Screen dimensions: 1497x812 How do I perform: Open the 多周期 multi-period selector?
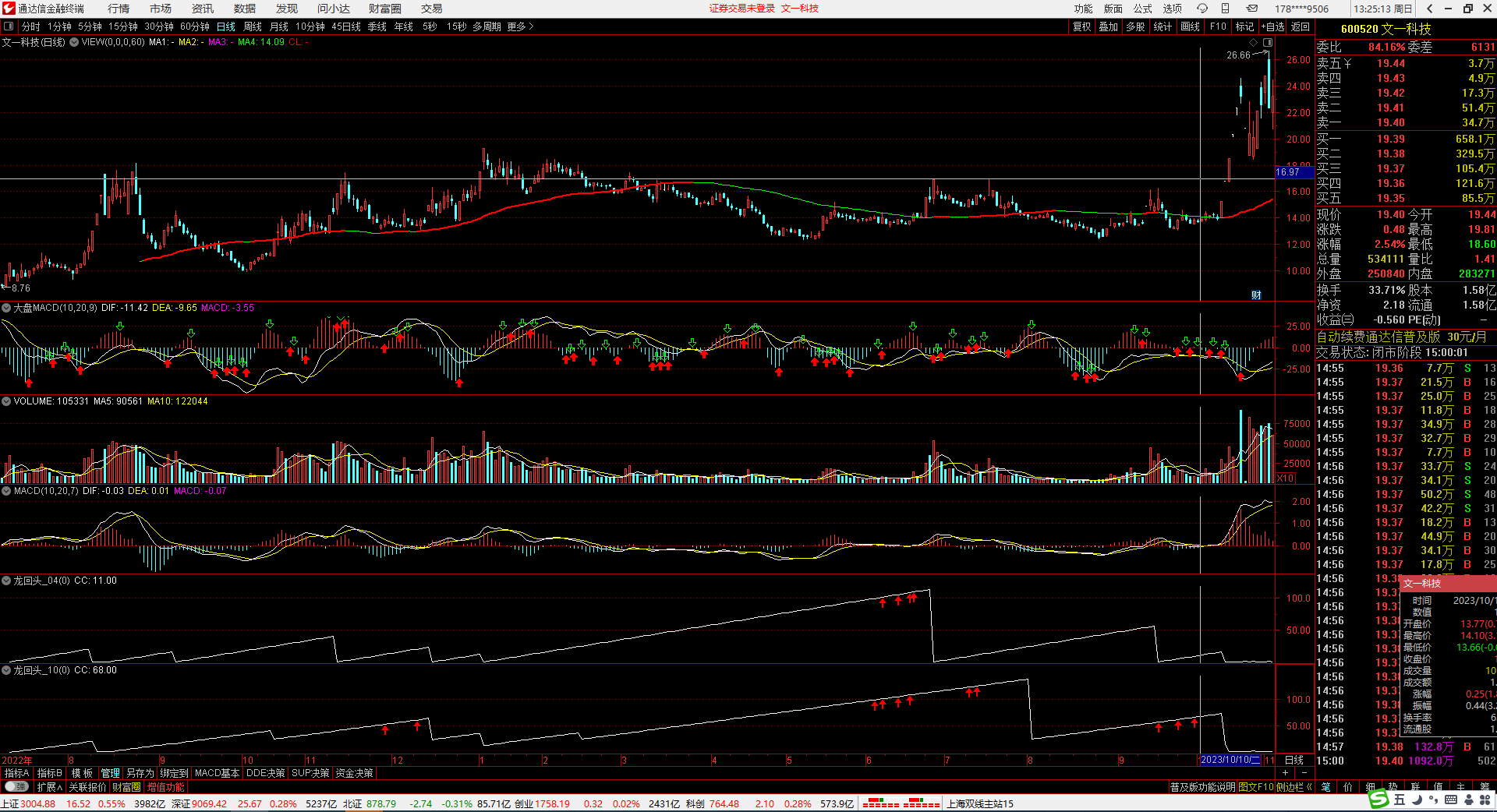487,26
